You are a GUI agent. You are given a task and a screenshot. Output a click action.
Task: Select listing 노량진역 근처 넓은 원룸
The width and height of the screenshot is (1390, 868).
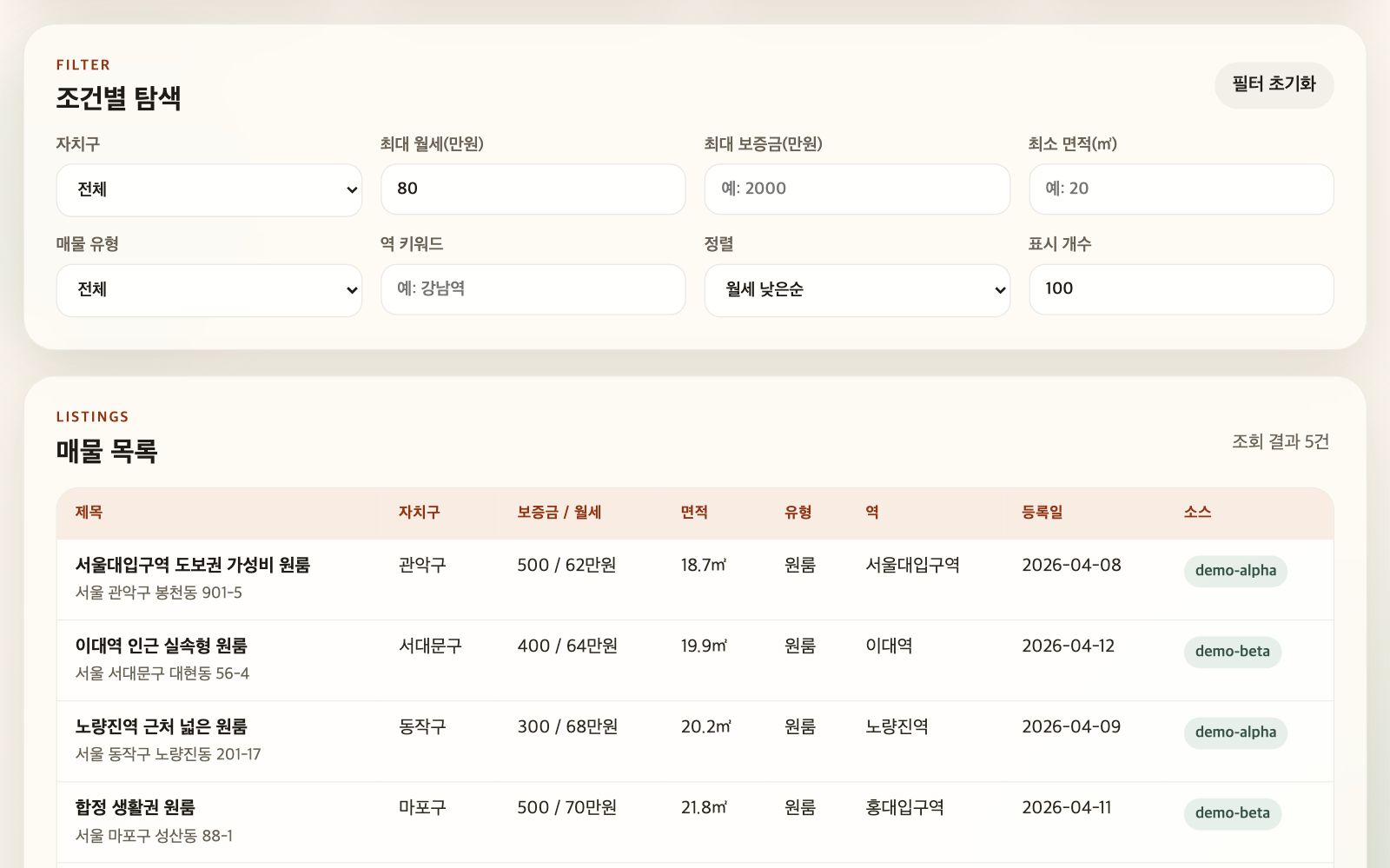click(162, 726)
